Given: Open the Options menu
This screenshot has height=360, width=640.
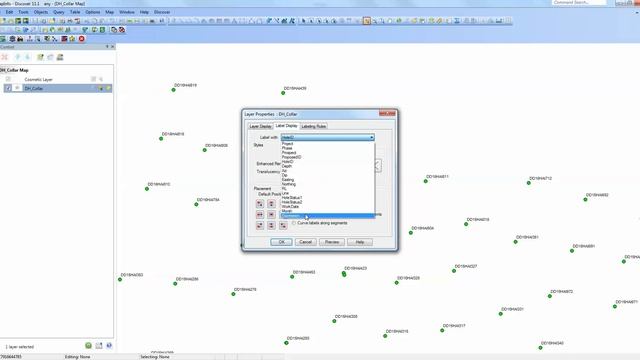Looking at the screenshot, I should [93, 12].
